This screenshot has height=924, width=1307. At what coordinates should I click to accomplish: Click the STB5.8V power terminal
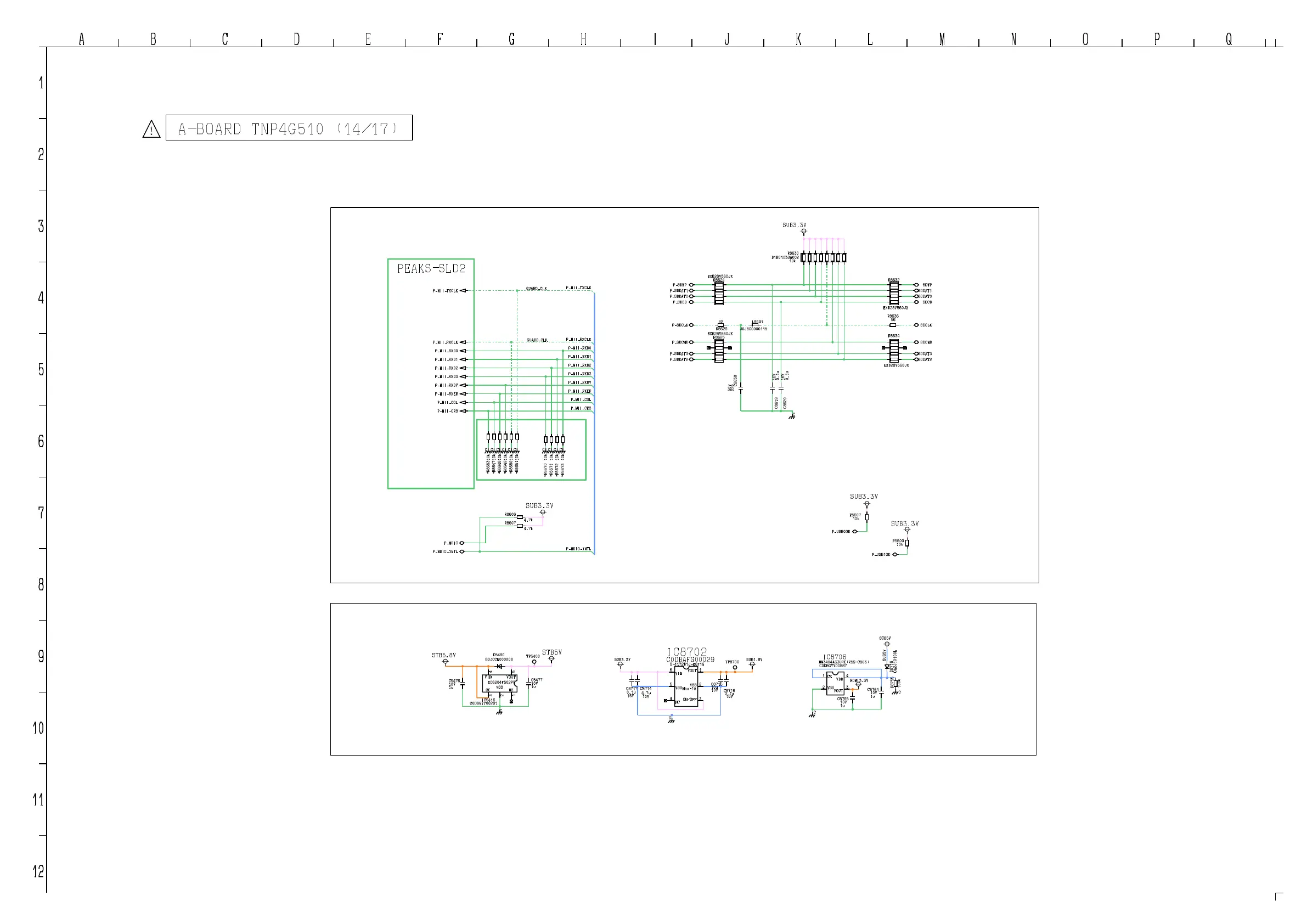click(x=445, y=662)
